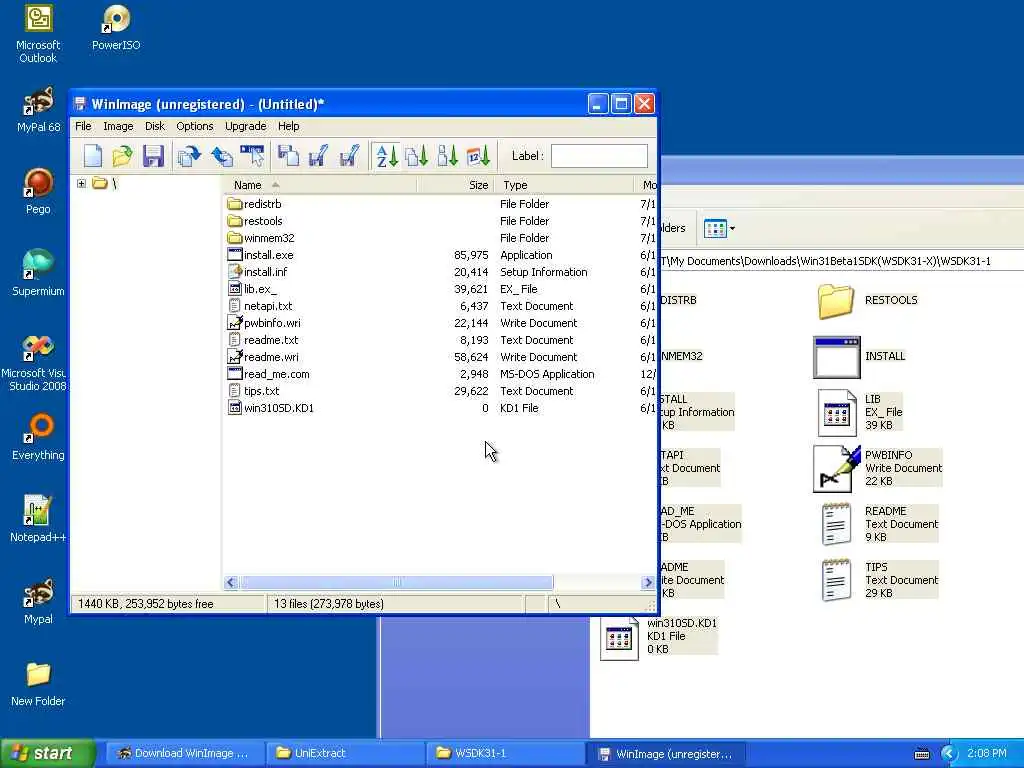Click the file list scroll left arrow
This screenshot has width=1024, height=768.
click(231, 582)
